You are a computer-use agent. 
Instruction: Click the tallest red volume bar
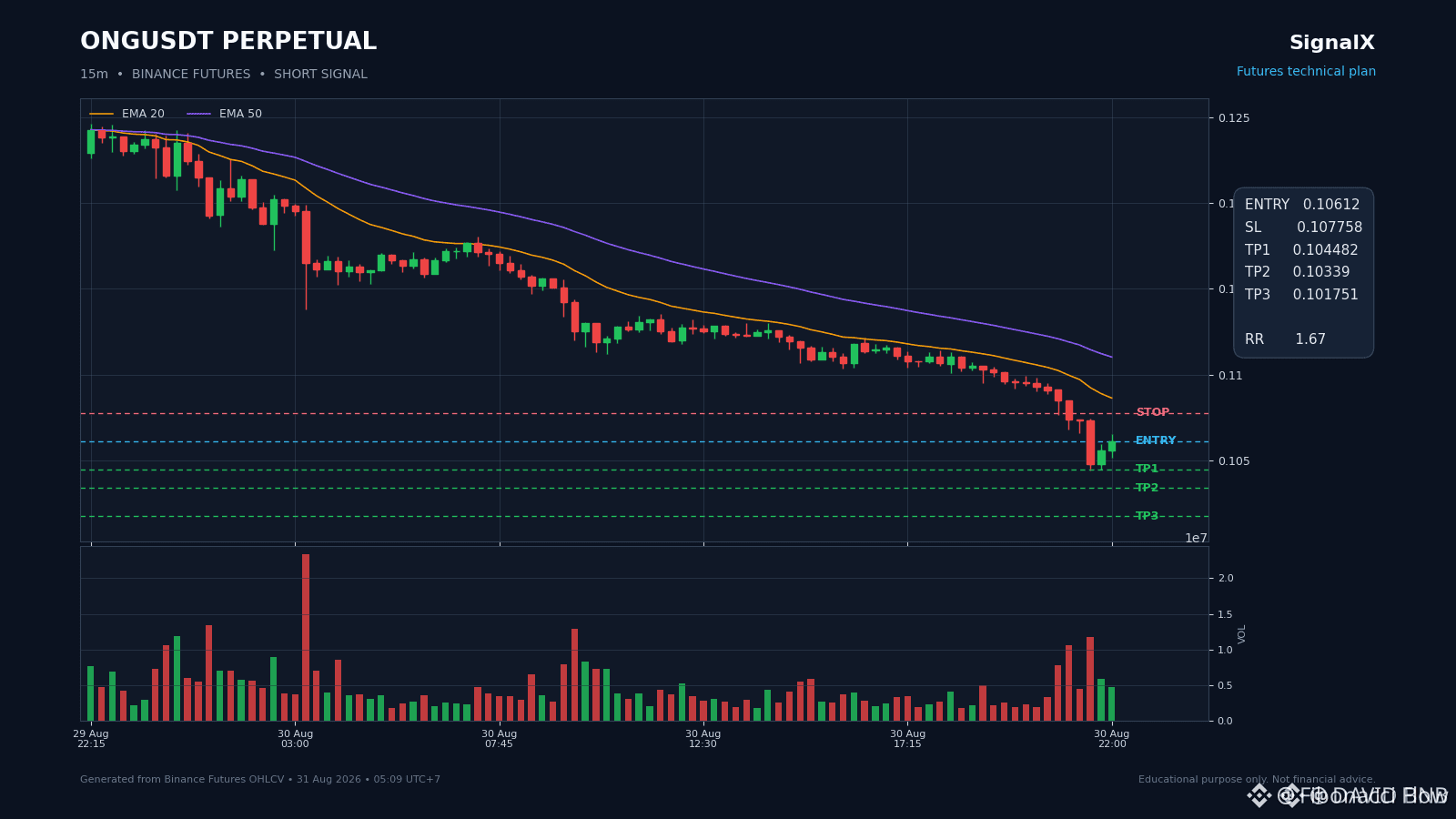[x=306, y=637]
